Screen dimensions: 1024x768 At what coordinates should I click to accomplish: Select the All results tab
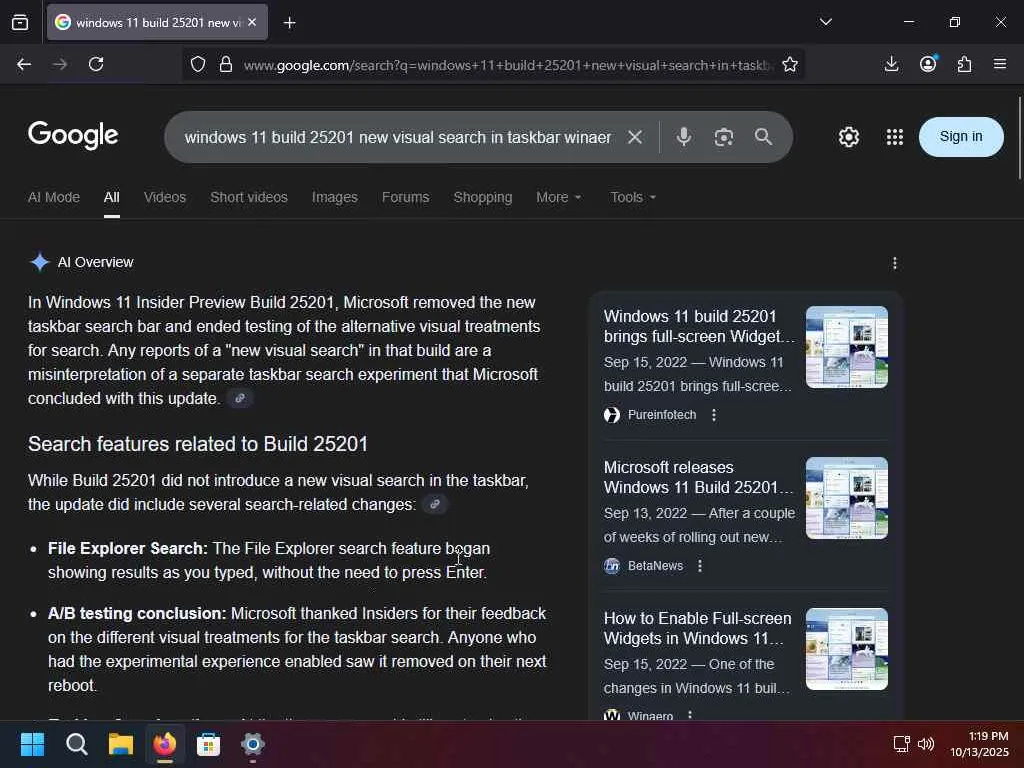click(x=112, y=197)
